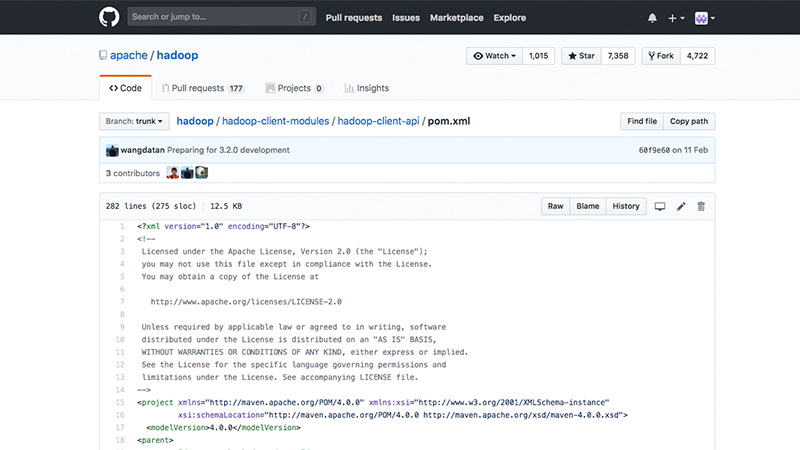
Task: Select line number 18
Action: pos(120,440)
